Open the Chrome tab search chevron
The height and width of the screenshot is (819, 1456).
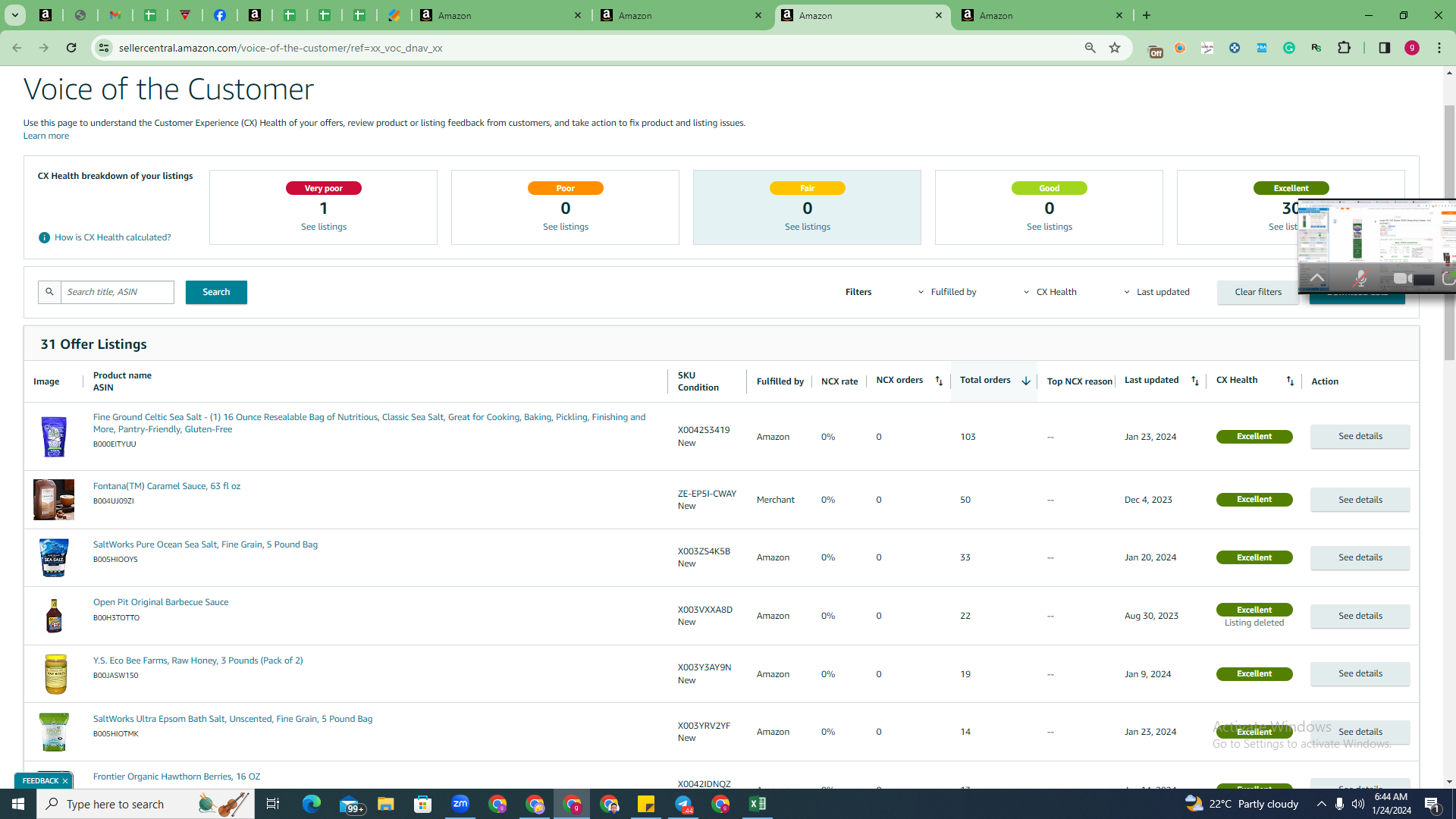15,15
